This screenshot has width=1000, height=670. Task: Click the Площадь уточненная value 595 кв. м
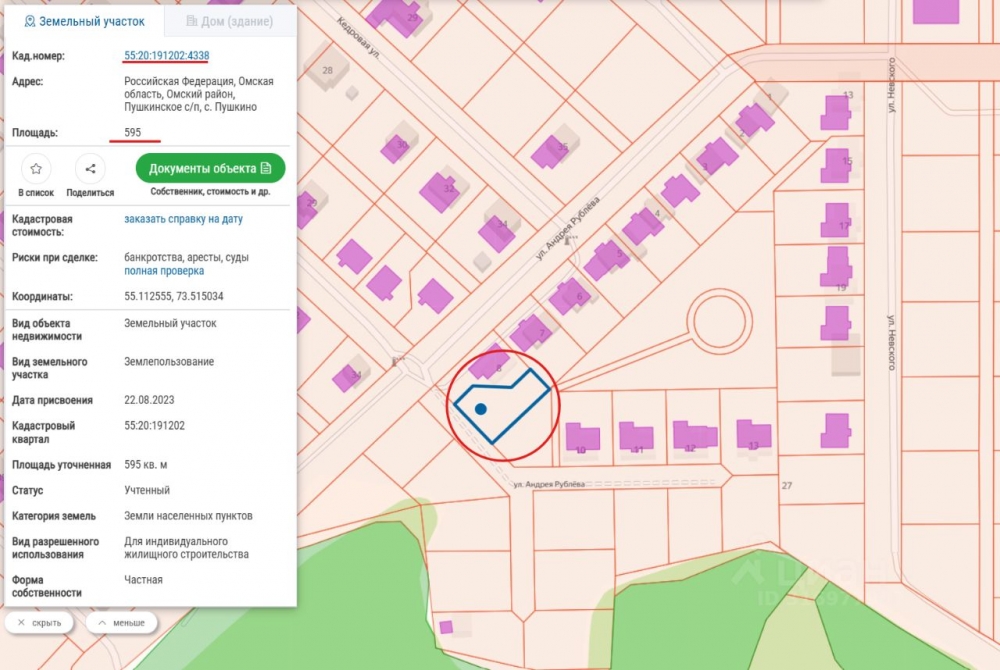[x=145, y=464]
